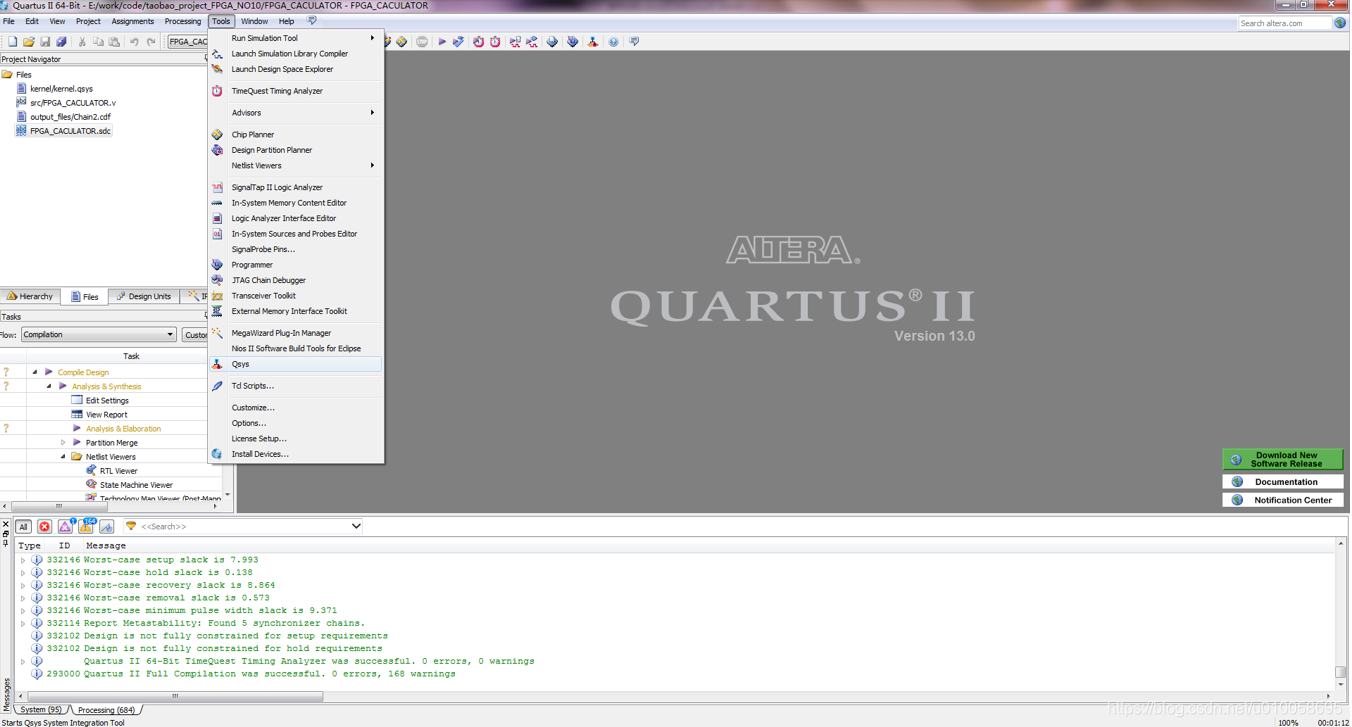Switch to the Design Units tab
Screen dimensions: 1352x727
[144, 297]
